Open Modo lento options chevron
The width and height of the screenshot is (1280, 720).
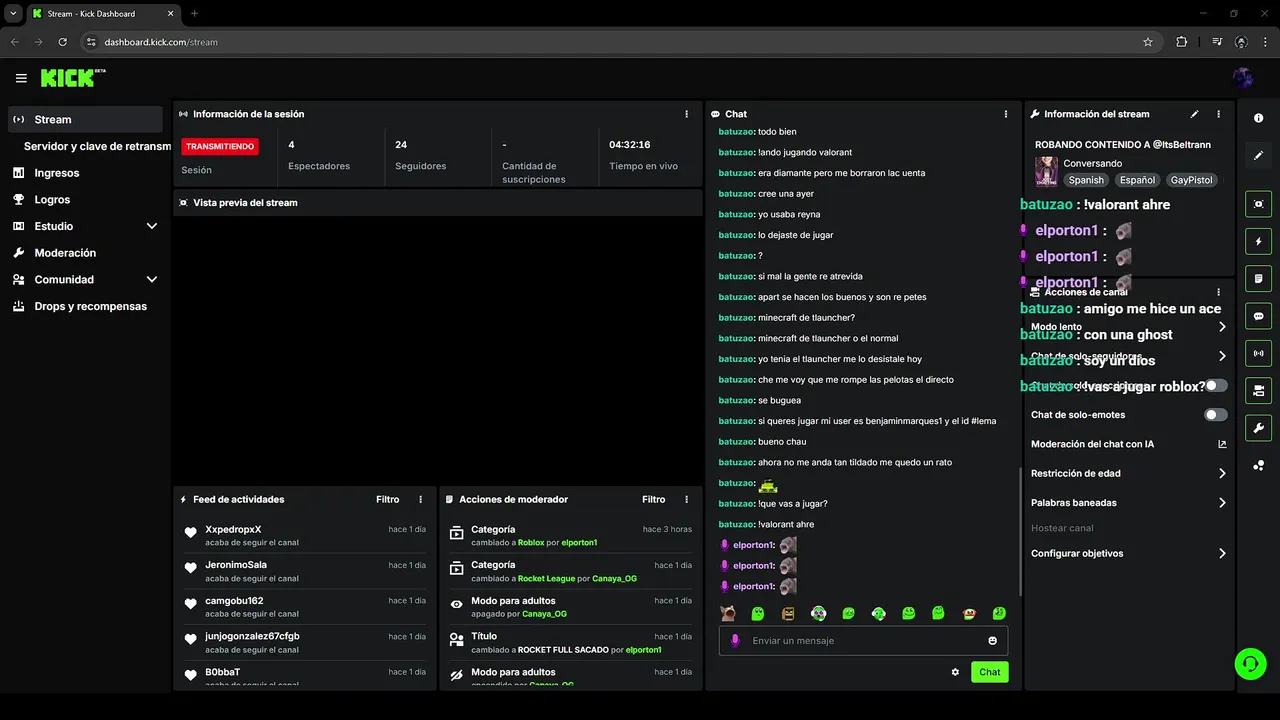(x=1222, y=327)
